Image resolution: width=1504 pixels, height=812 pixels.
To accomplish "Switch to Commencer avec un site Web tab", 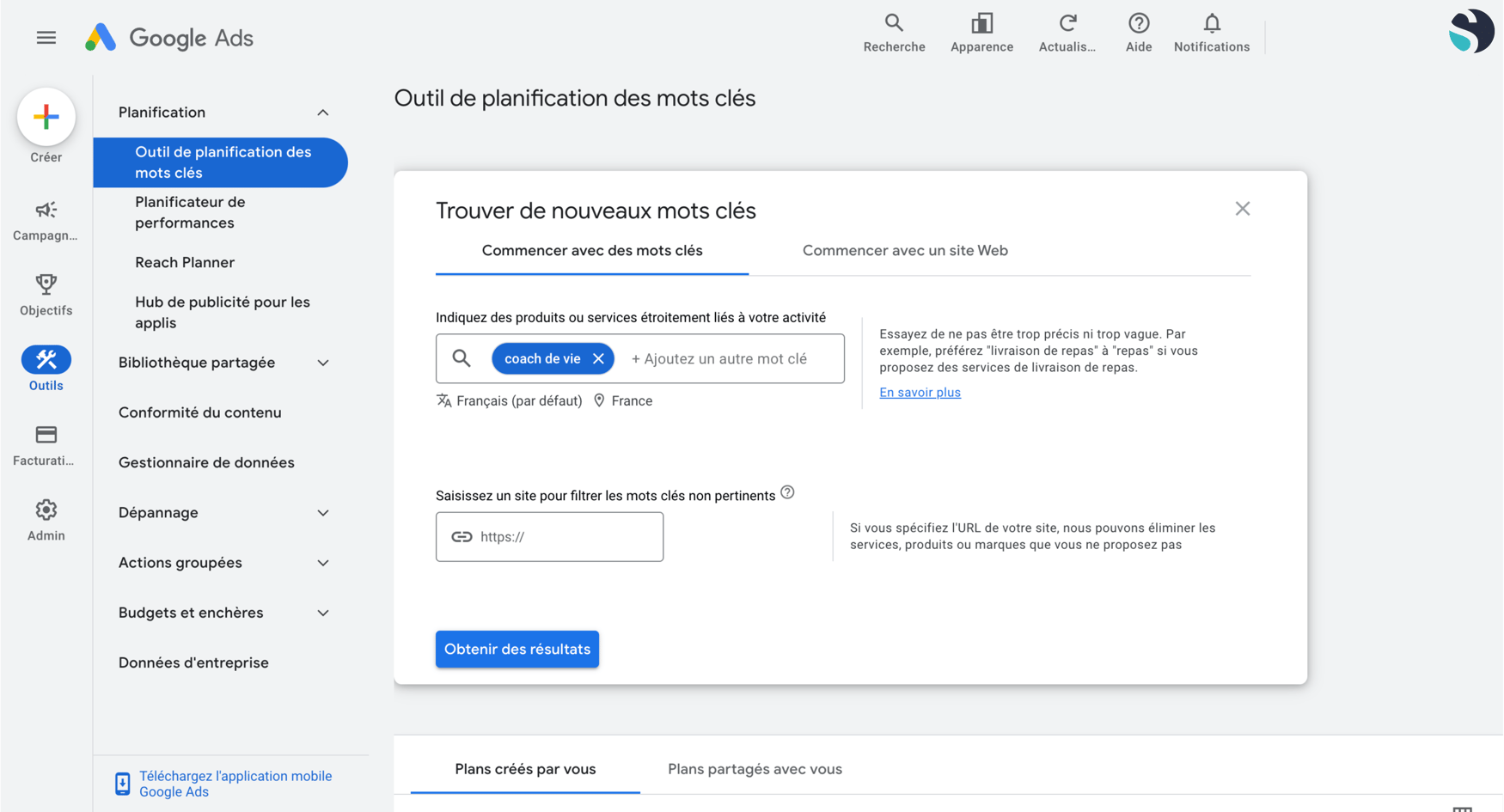I will click(x=904, y=250).
